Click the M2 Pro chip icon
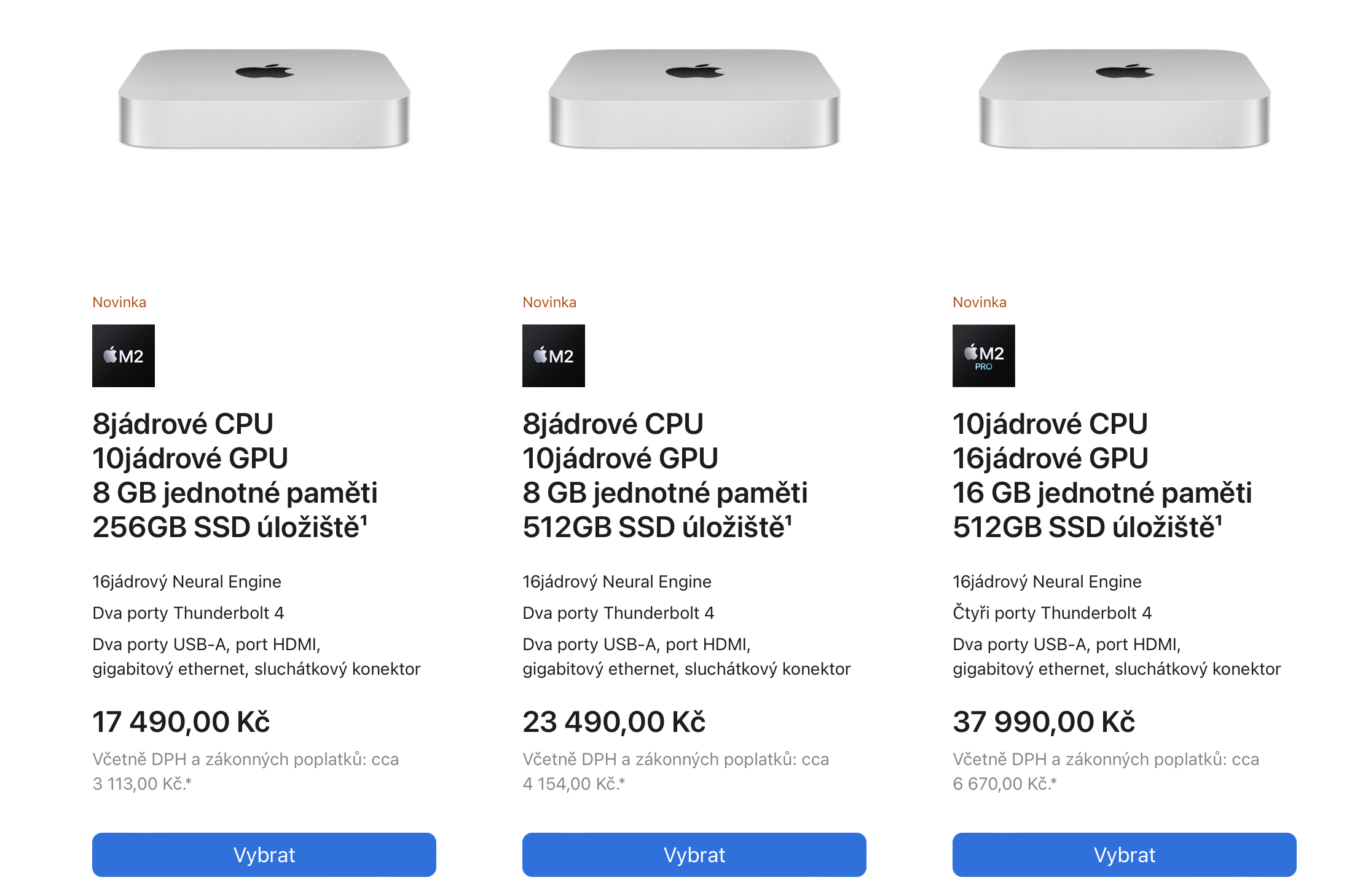1352x896 pixels. point(983,356)
